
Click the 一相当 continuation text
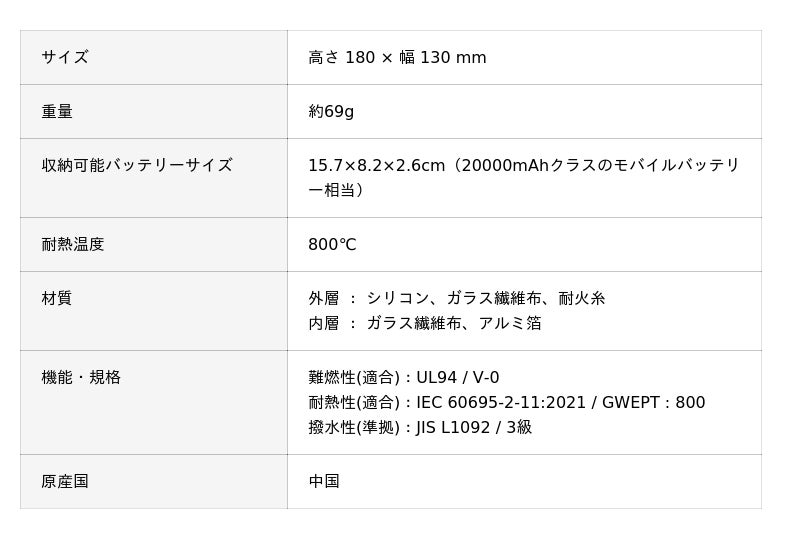(336, 190)
